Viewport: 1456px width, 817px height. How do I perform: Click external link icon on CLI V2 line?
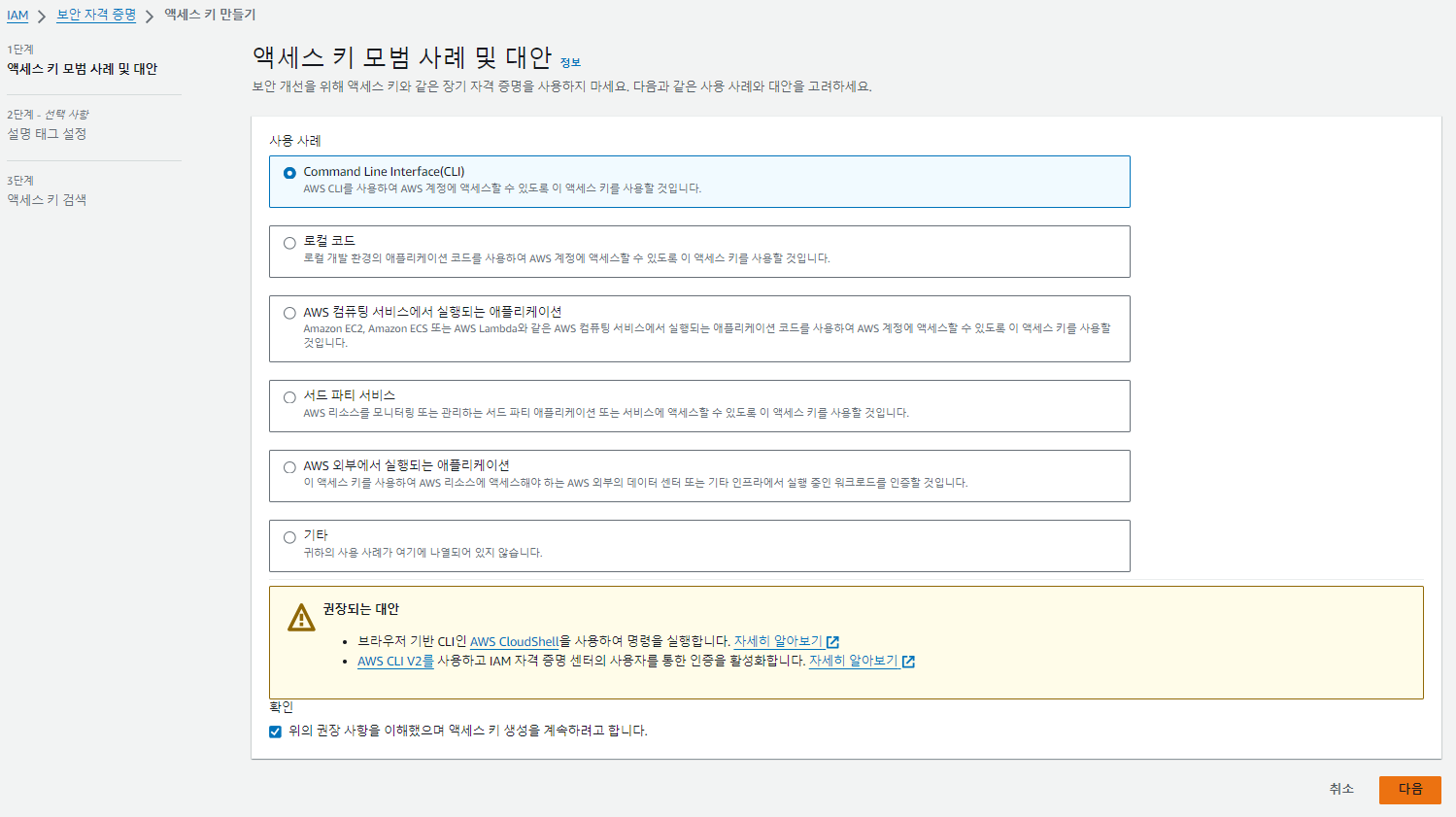pos(908,662)
